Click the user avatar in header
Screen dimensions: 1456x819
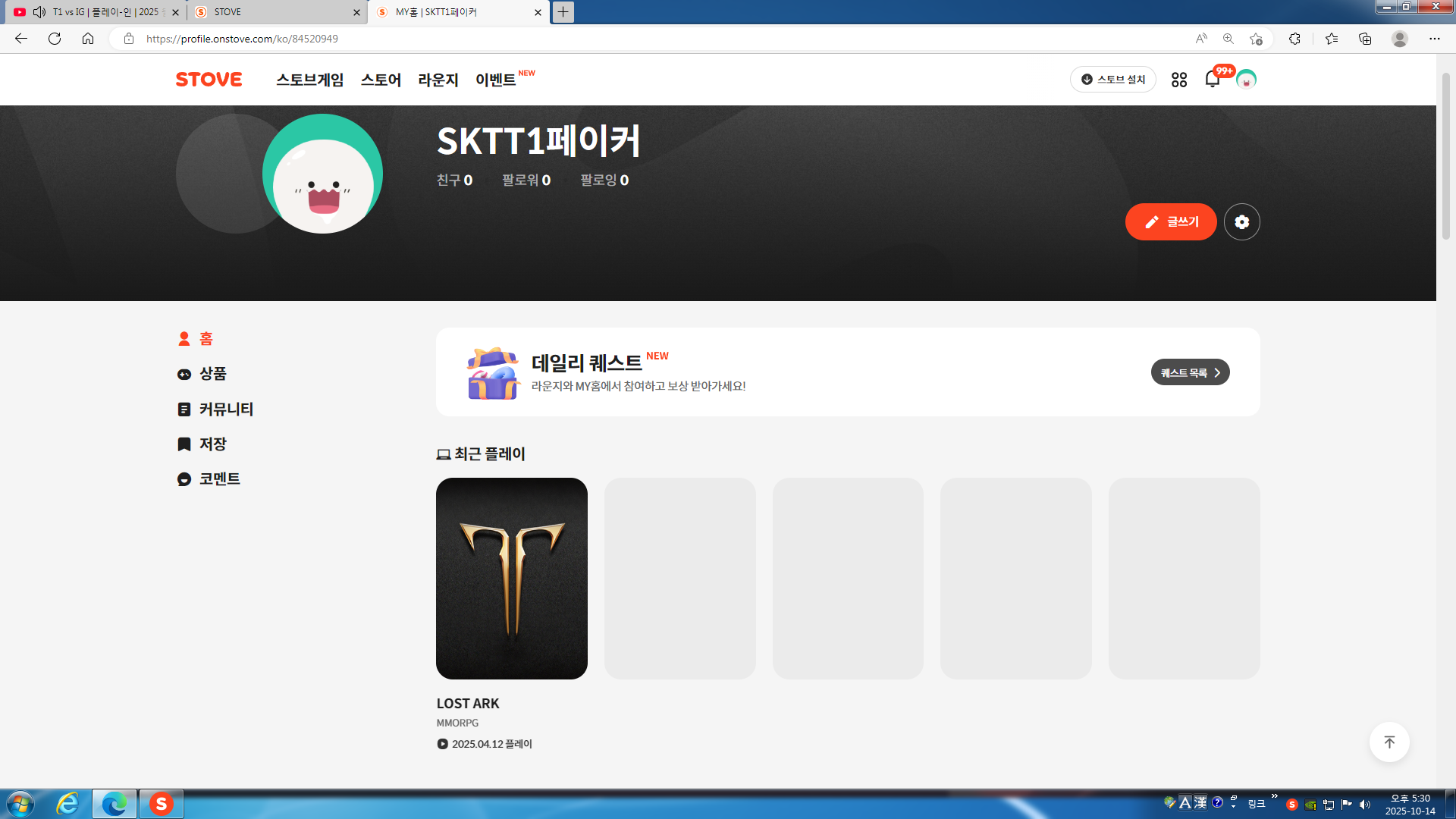coord(1246,79)
